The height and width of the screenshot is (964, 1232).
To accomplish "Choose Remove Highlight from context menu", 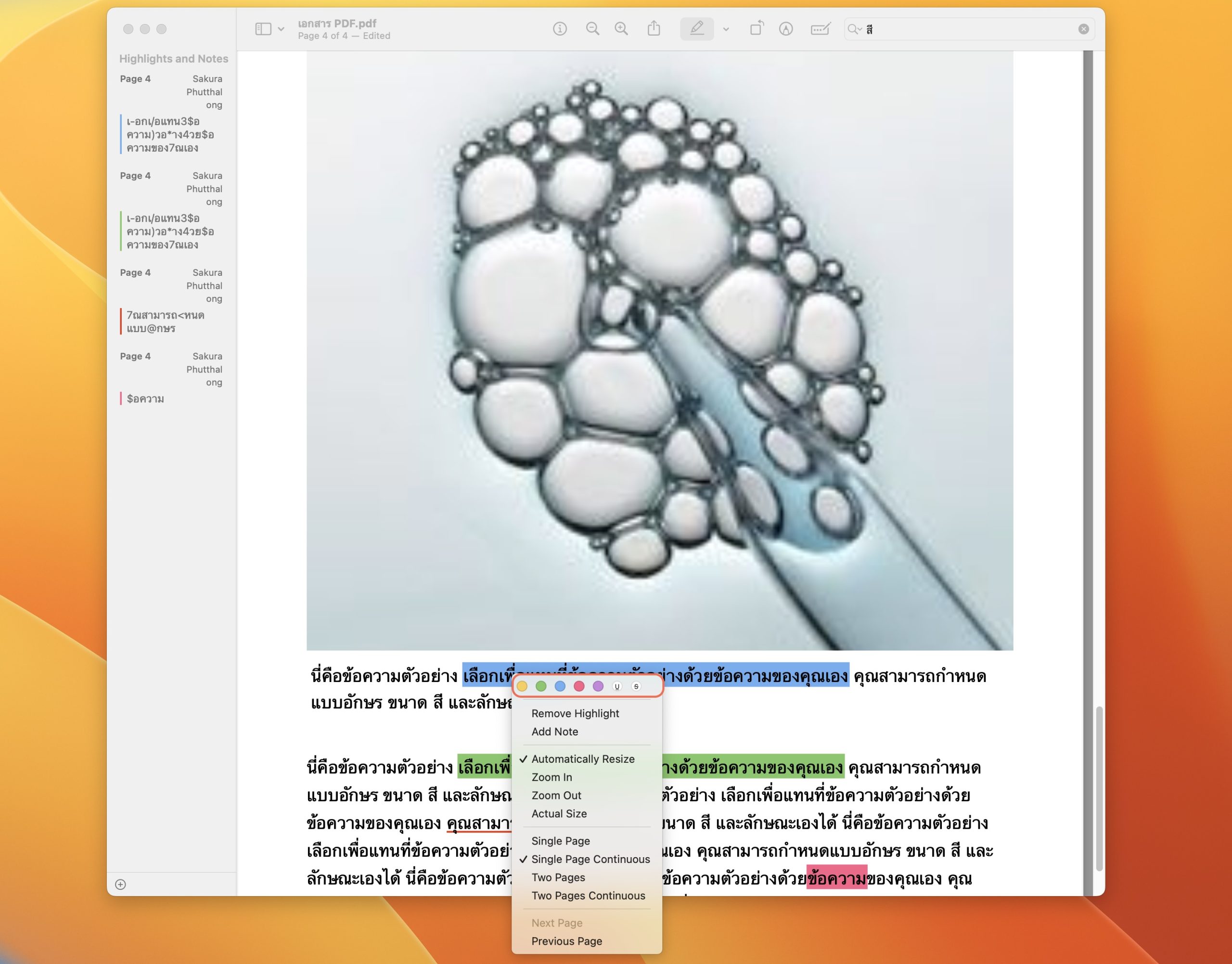I will point(575,713).
